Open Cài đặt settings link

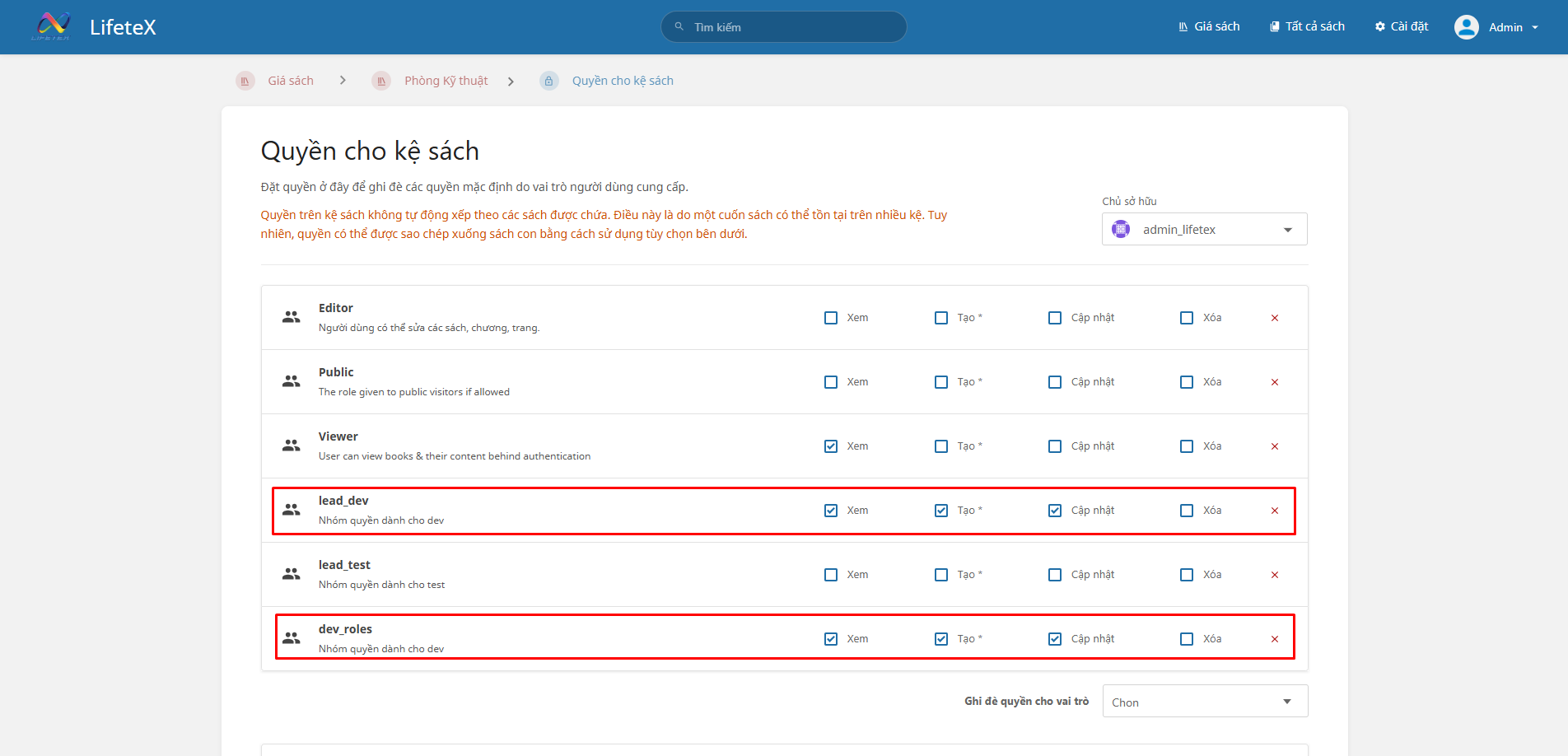pyautogui.click(x=1402, y=26)
